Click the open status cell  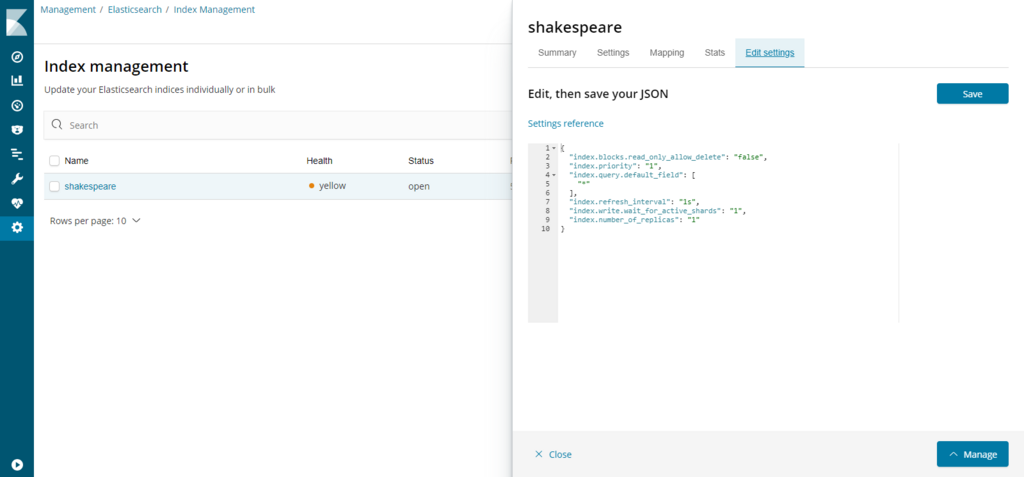pyautogui.click(x=419, y=186)
